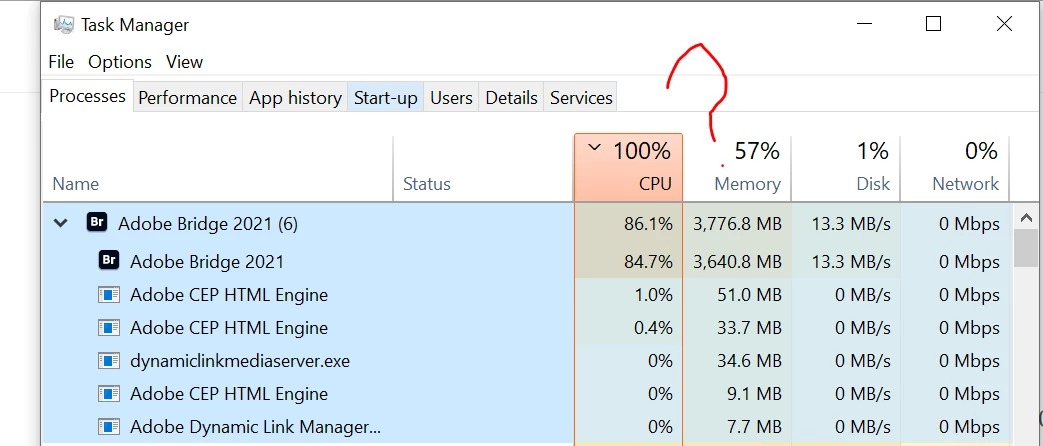This screenshot has height=446, width=1043.
Task: Switch to the Start-up tab
Action: pos(386,98)
